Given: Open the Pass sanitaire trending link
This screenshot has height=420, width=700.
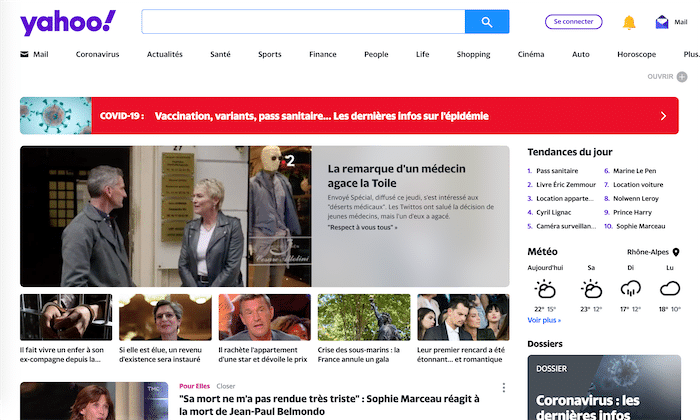Looking at the screenshot, I should coord(558,171).
